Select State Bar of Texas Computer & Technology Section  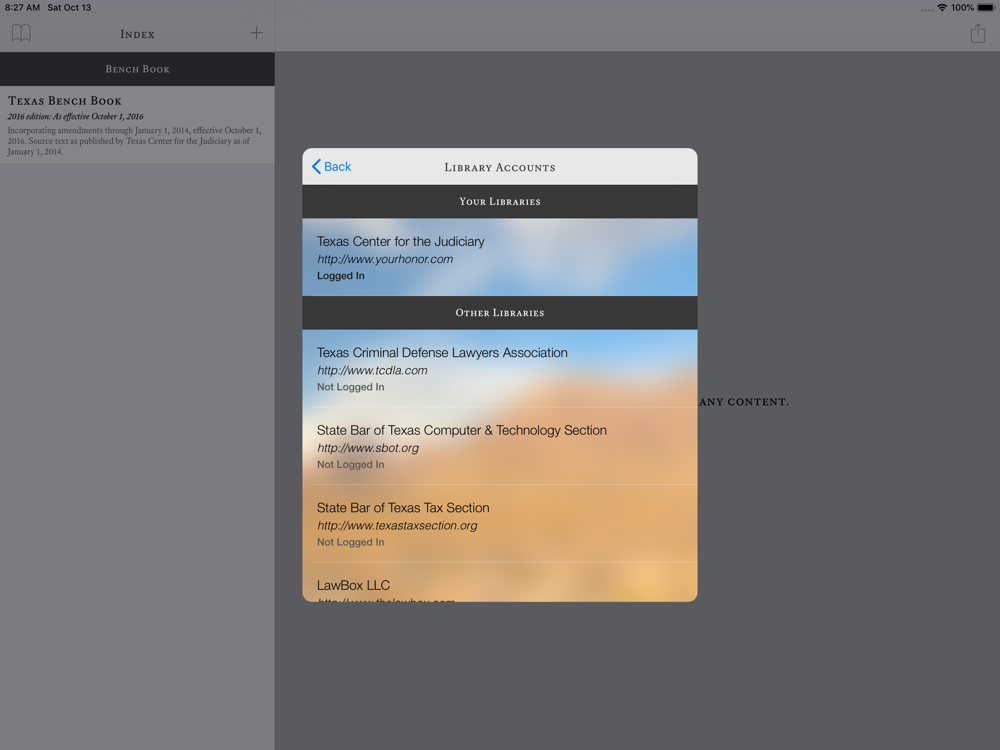point(499,446)
